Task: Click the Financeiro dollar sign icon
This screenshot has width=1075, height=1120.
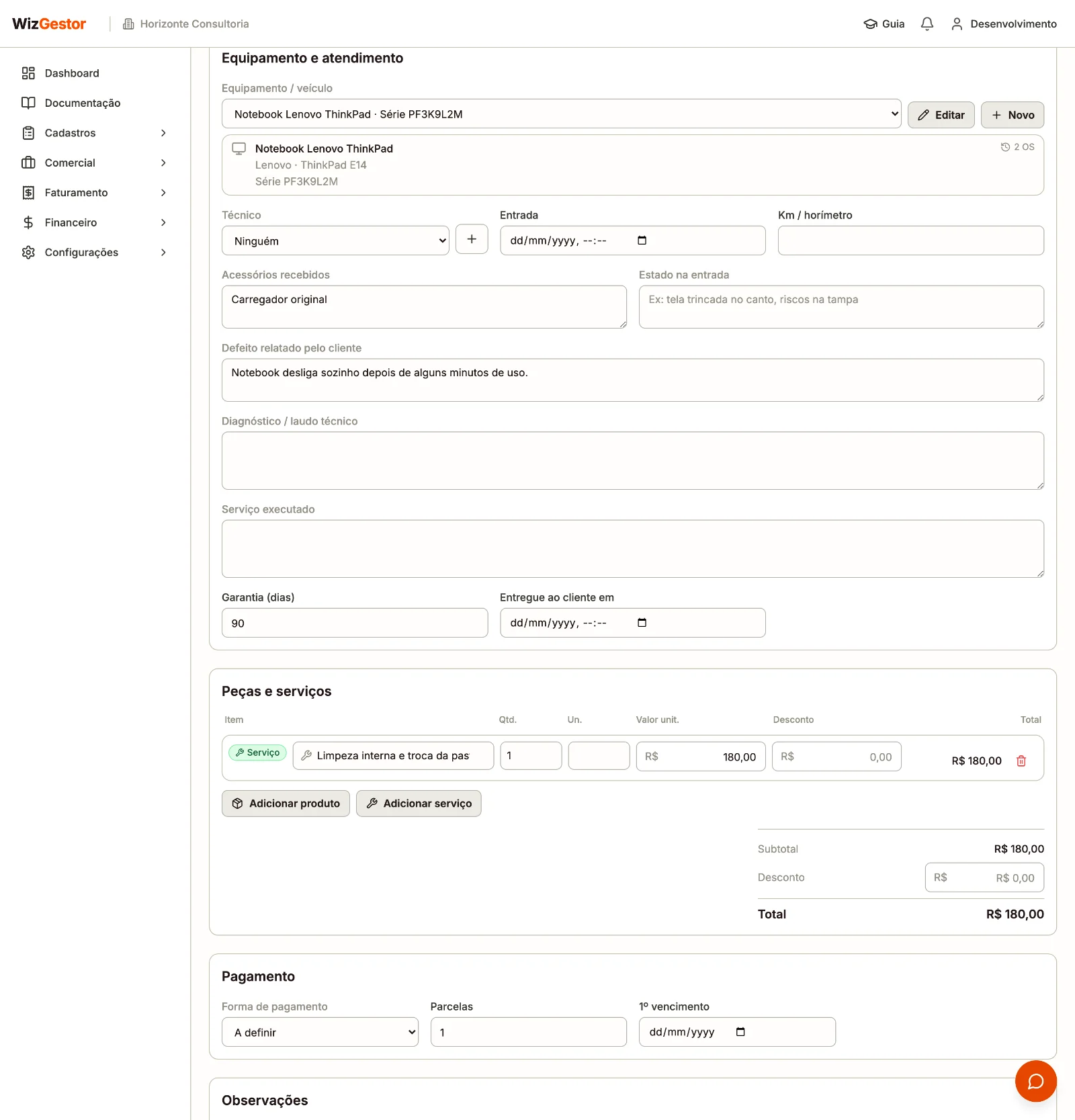Action: [28, 222]
